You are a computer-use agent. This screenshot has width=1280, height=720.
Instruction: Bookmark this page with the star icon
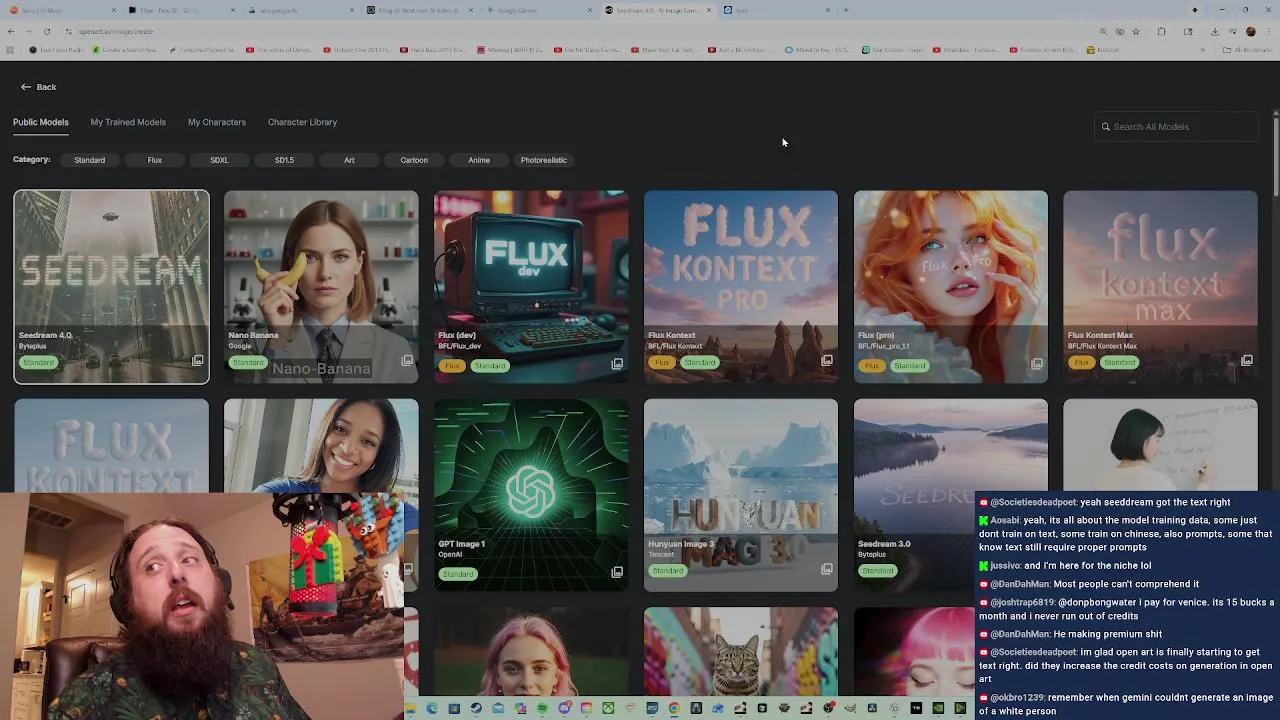pyautogui.click(x=1136, y=31)
